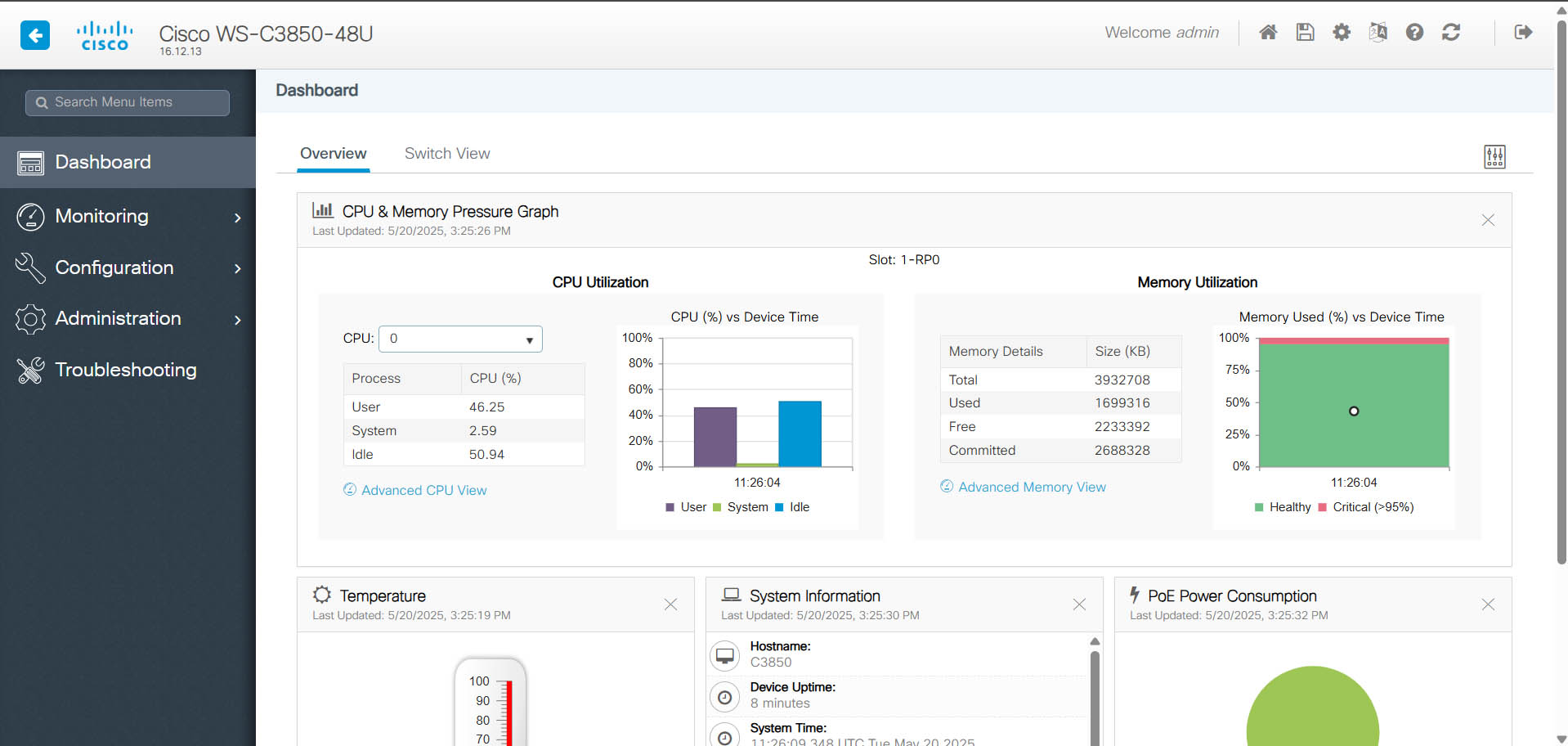Click the search magnifier icon in sidebar
1568x746 pixels.
coord(42,103)
